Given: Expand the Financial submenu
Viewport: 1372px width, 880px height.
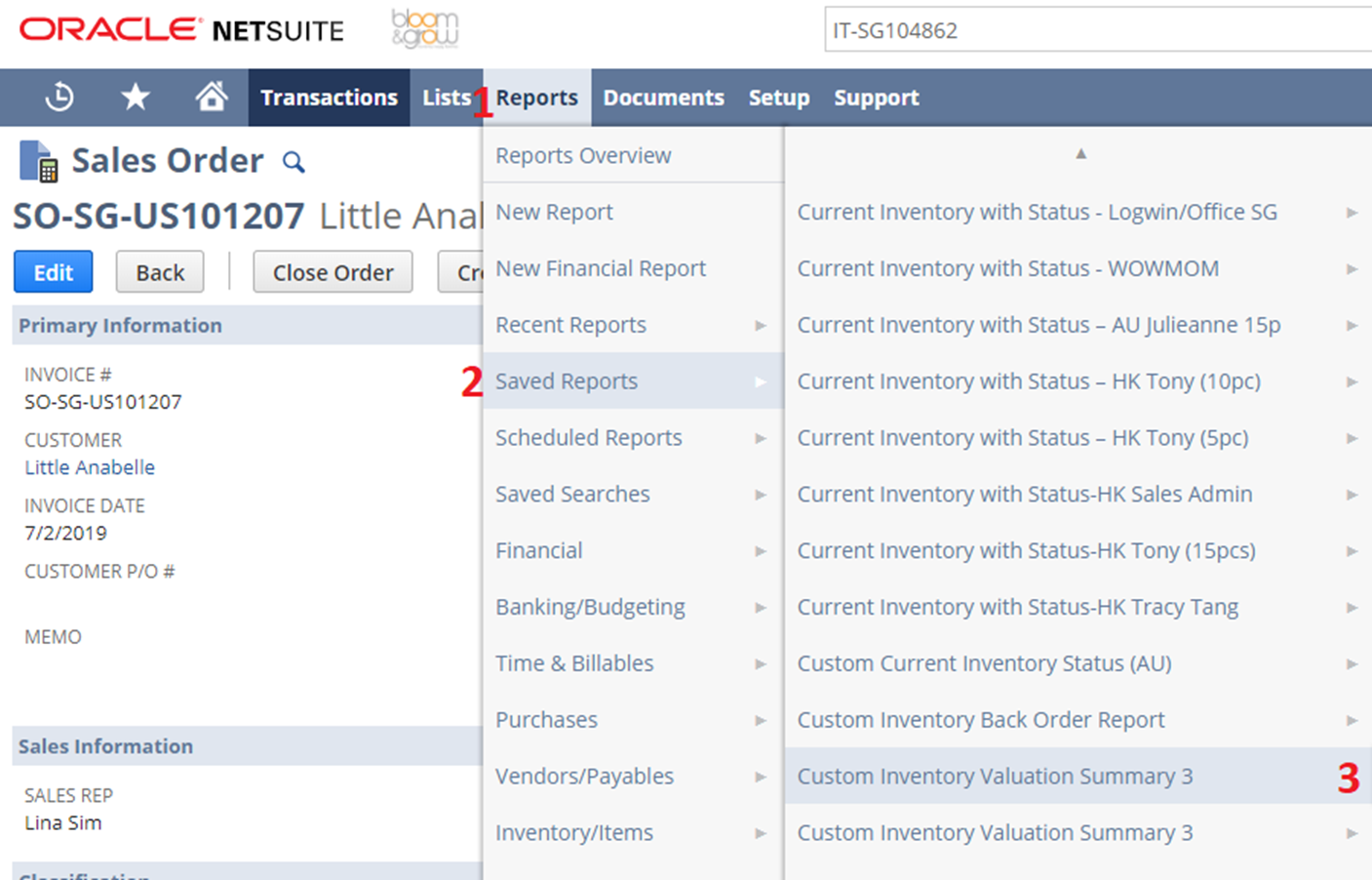Looking at the screenshot, I should 633,551.
